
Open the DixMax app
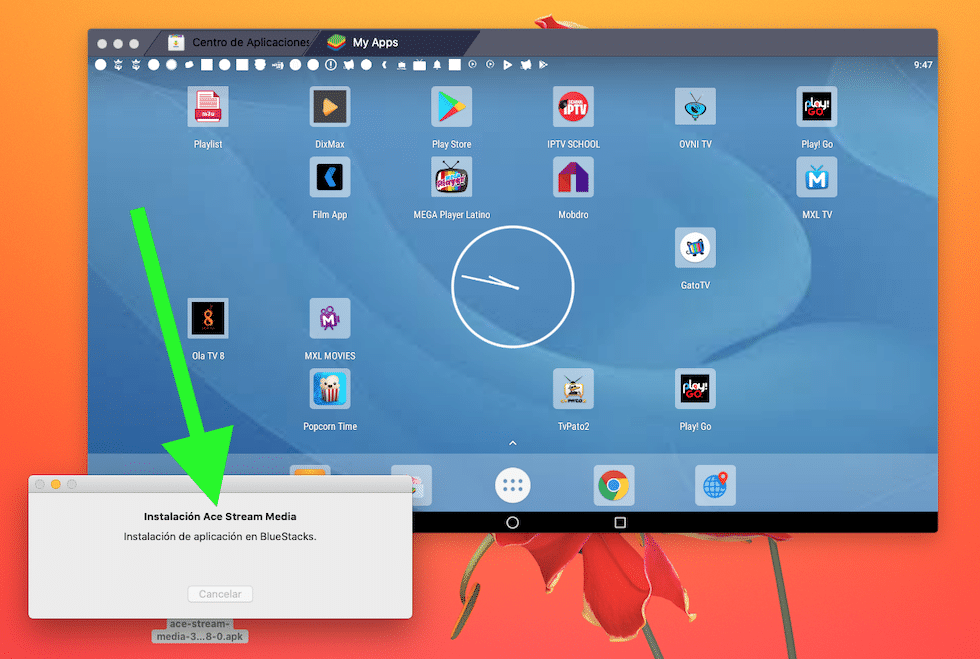coord(329,106)
